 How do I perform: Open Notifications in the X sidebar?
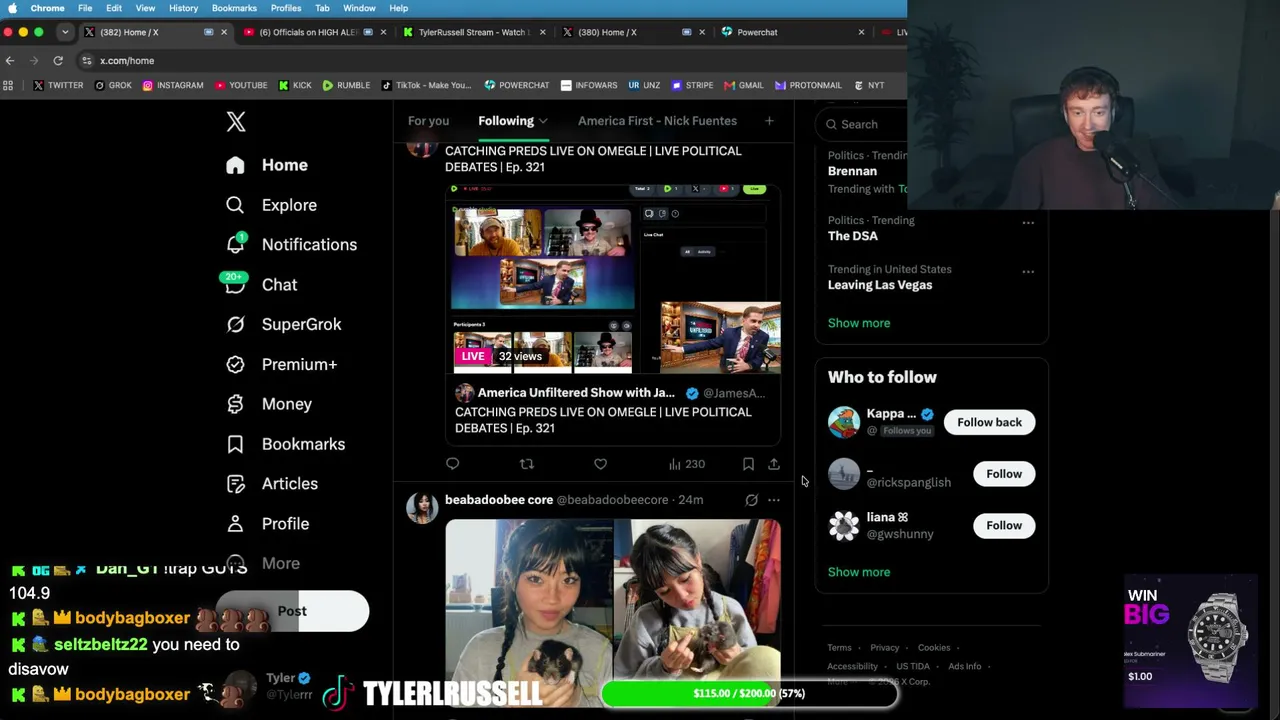pos(291,245)
